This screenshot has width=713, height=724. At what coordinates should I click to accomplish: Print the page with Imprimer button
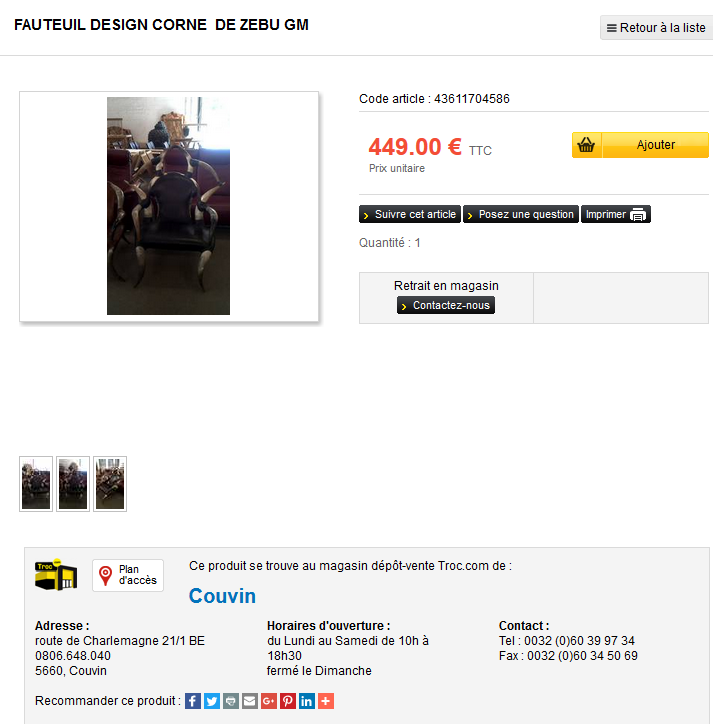tap(616, 214)
